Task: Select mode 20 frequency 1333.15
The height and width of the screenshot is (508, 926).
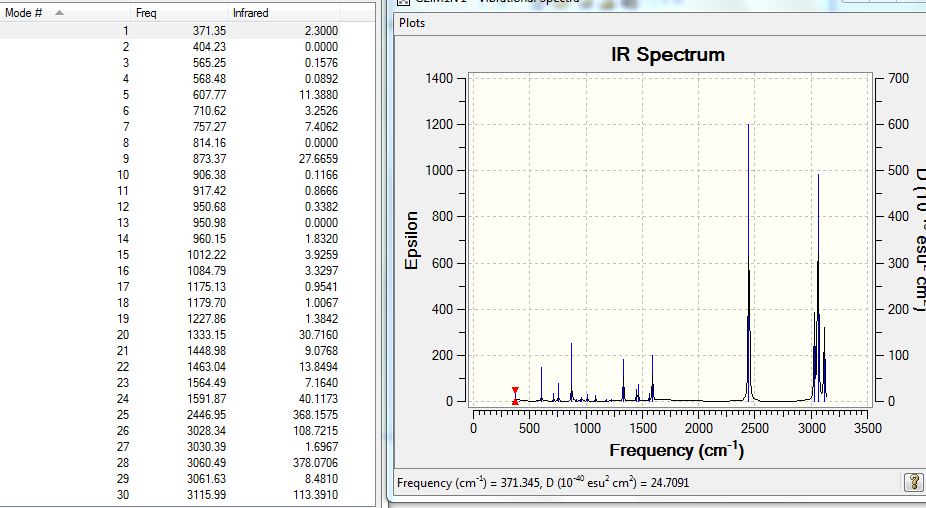Action: pyautogui.click(x=207, y=334)
